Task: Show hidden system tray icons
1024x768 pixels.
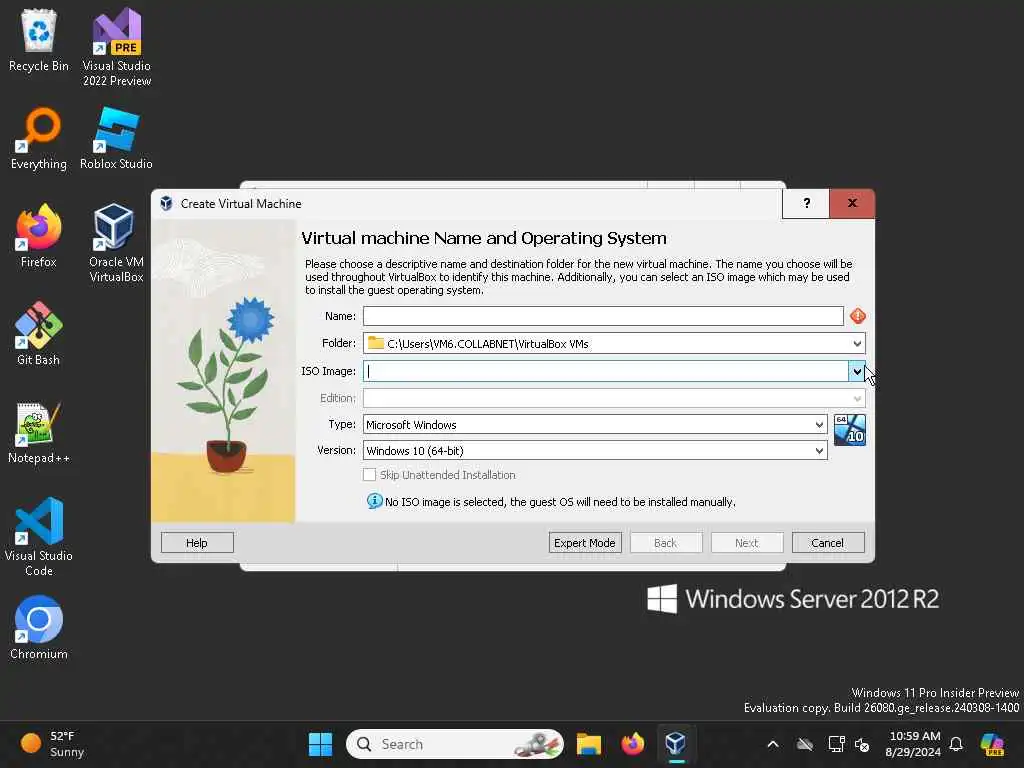Action: pyautogui.click(x=773, y=744)
